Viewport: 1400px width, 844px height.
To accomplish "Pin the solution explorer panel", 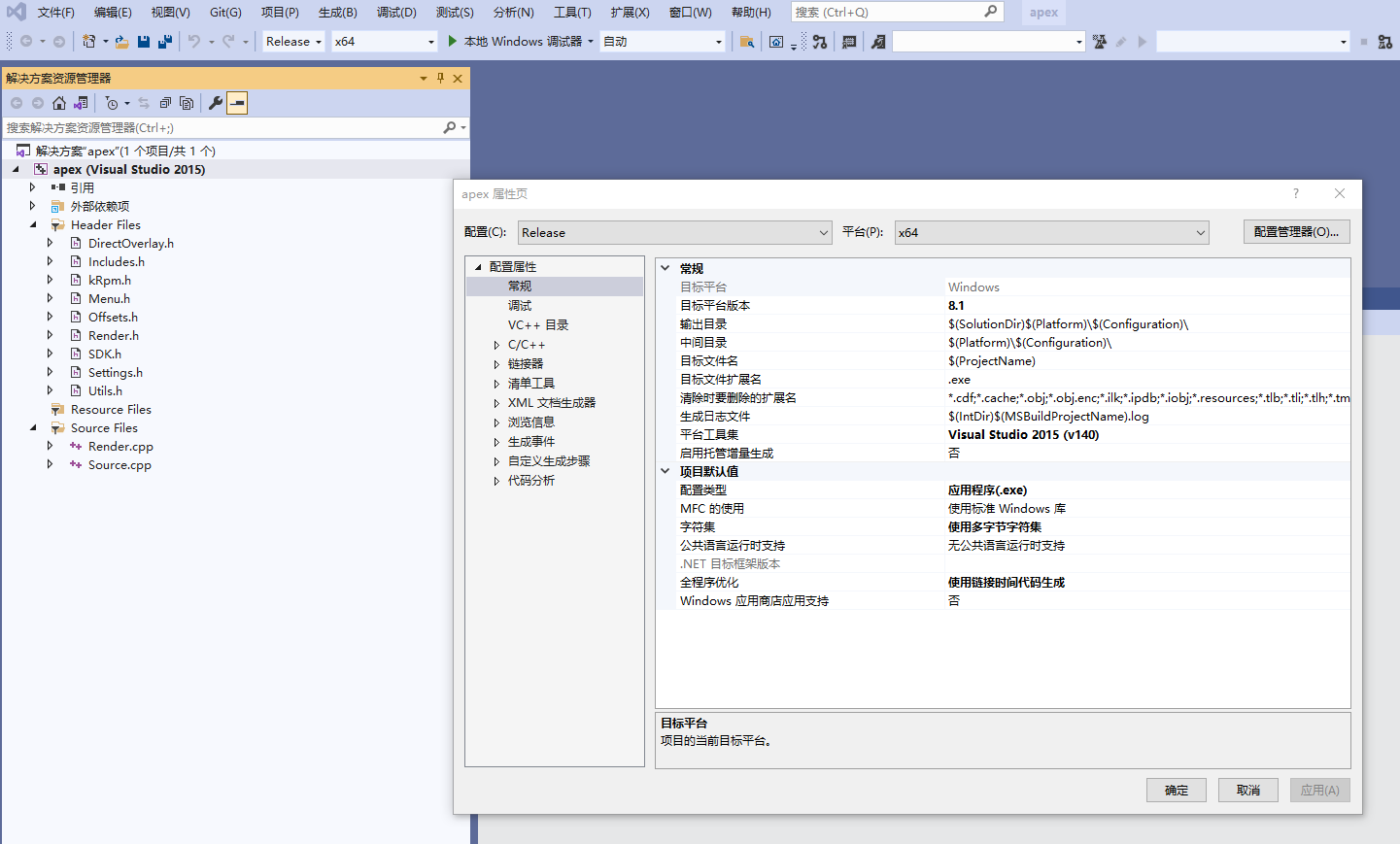I will [440, 78].
